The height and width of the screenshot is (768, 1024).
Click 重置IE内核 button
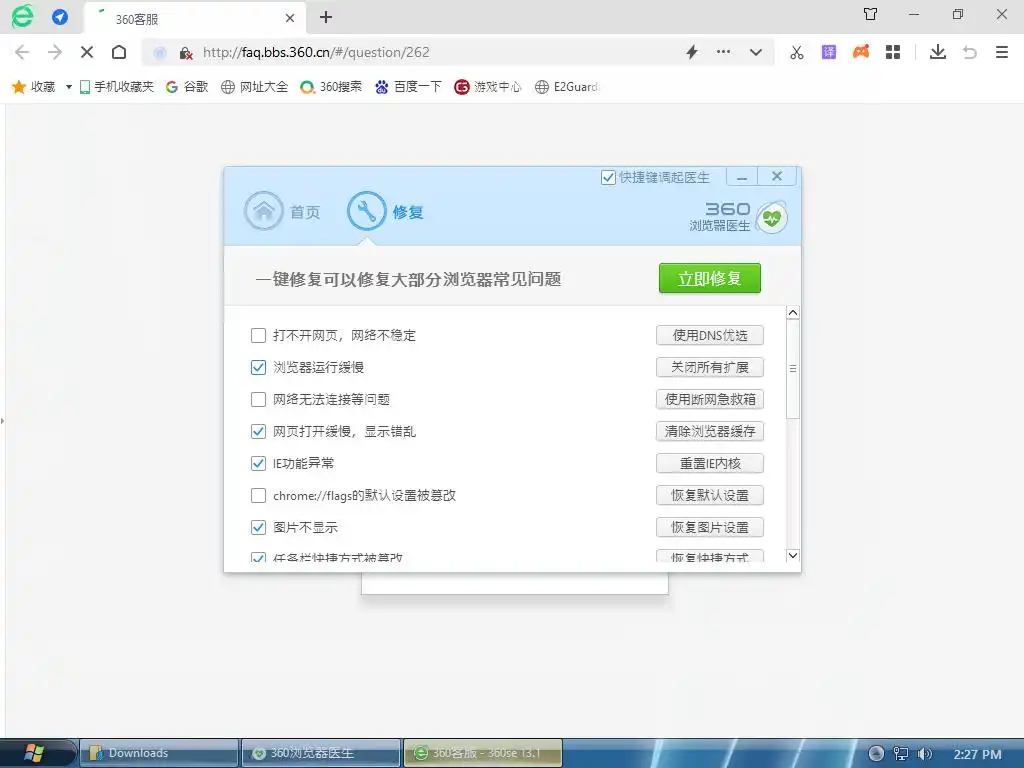[x=710, y=464]
